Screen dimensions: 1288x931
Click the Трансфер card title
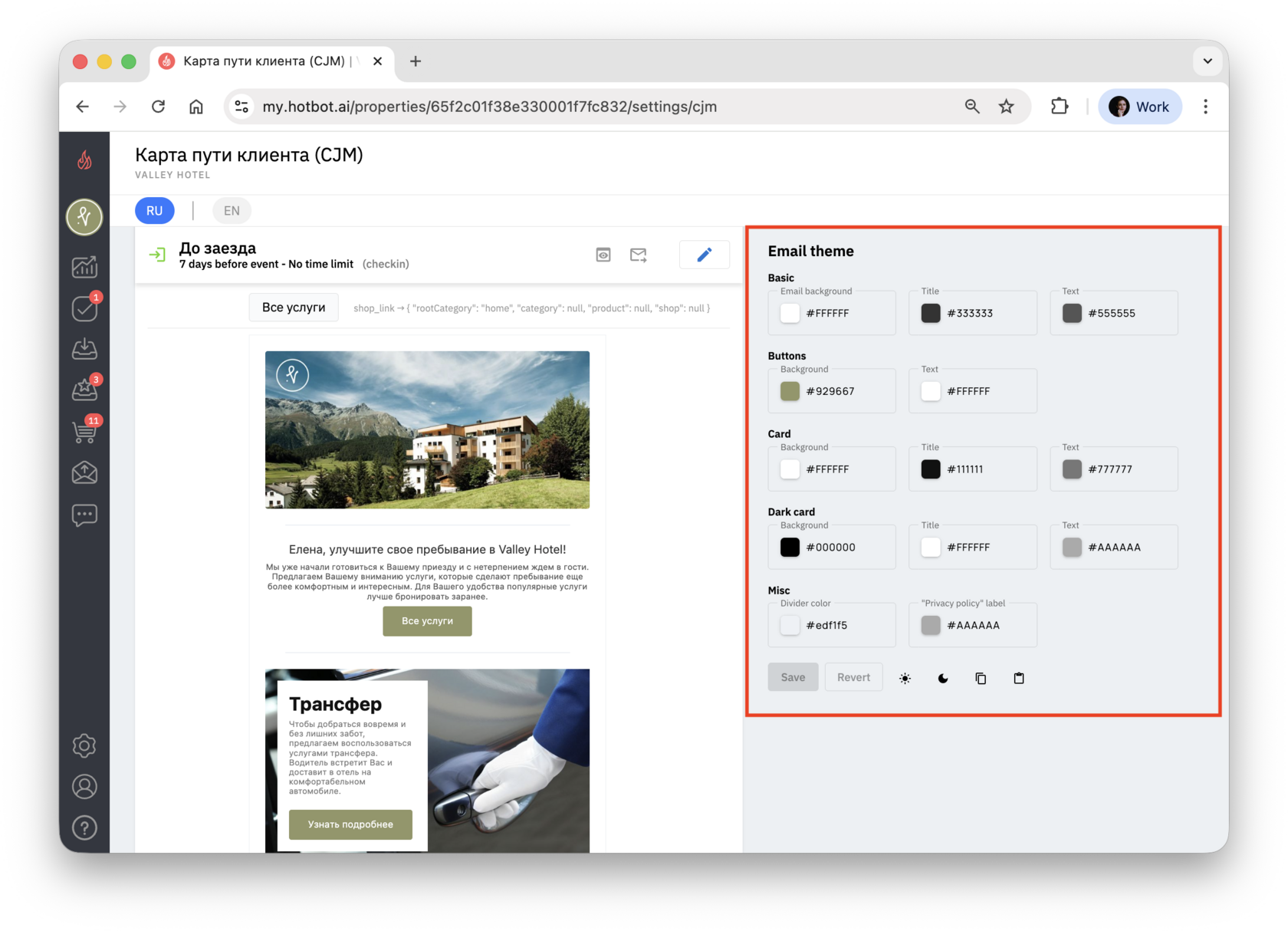[x=335, y=704]
